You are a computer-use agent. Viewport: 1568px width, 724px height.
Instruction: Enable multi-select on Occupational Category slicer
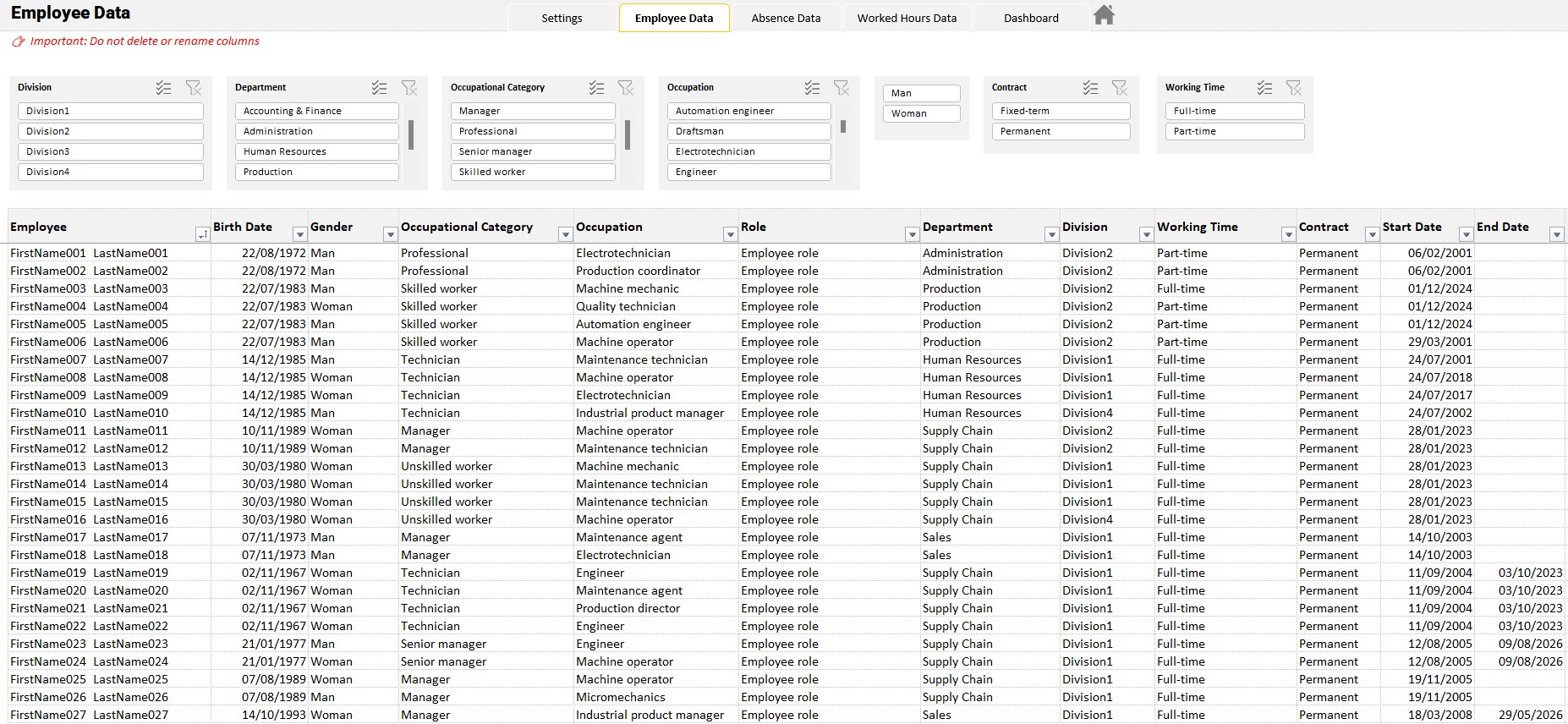(x=597, y=88)
